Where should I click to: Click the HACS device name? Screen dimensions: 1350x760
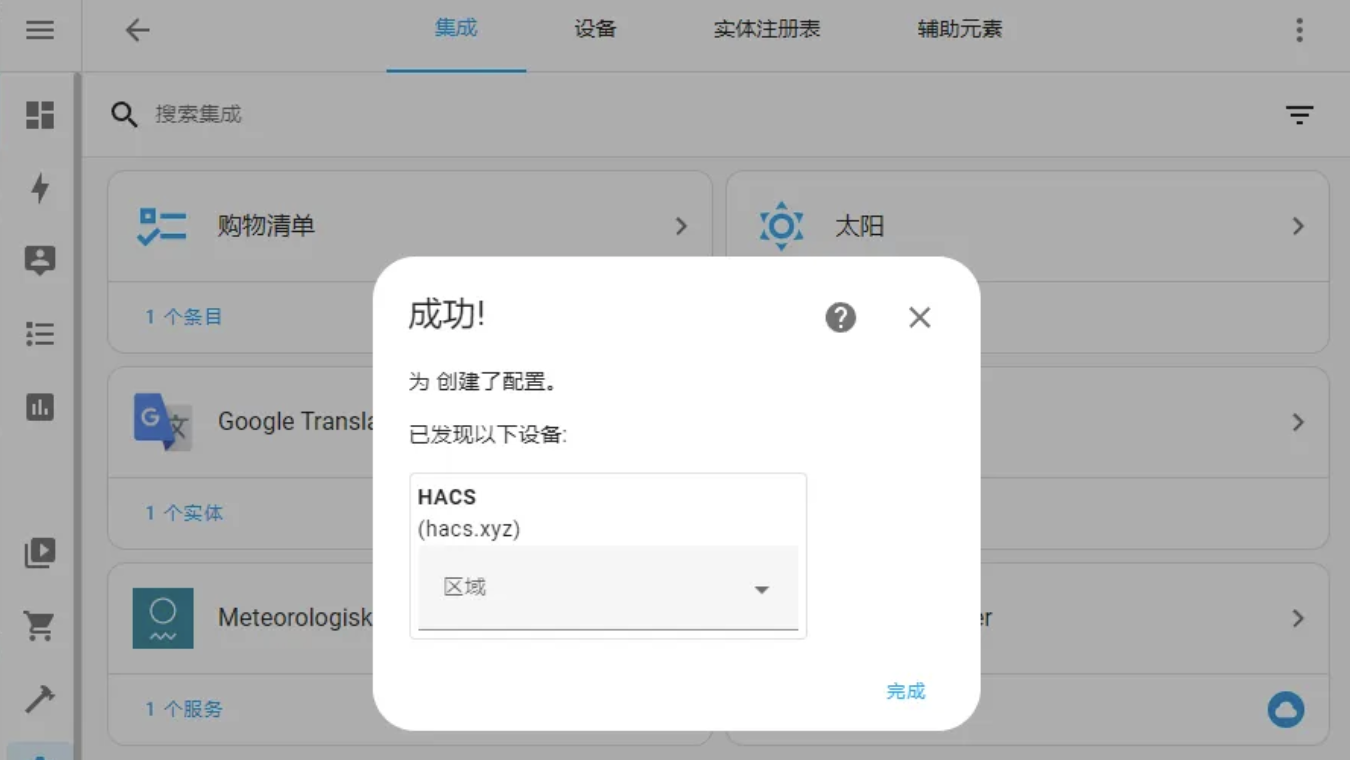[447, 497]
